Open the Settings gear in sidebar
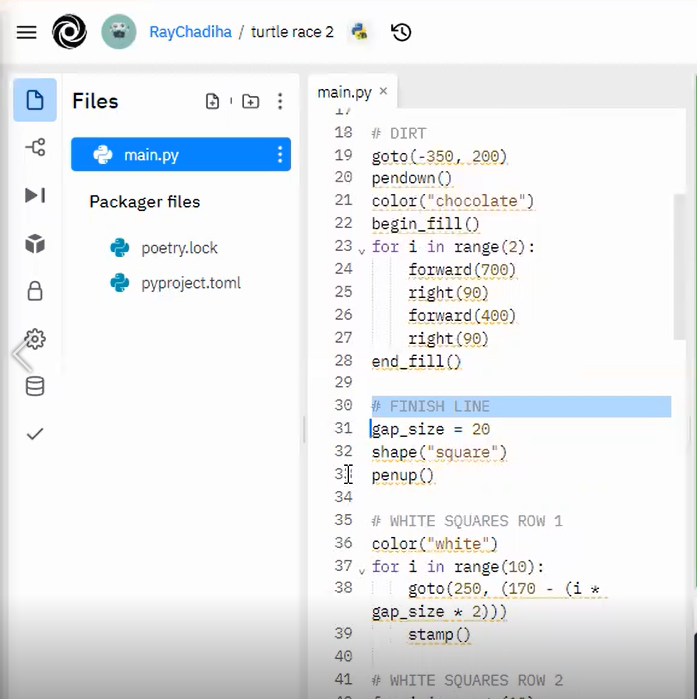Image resolution: width=697 pixels, height=699 pixels. click(35, 339)
